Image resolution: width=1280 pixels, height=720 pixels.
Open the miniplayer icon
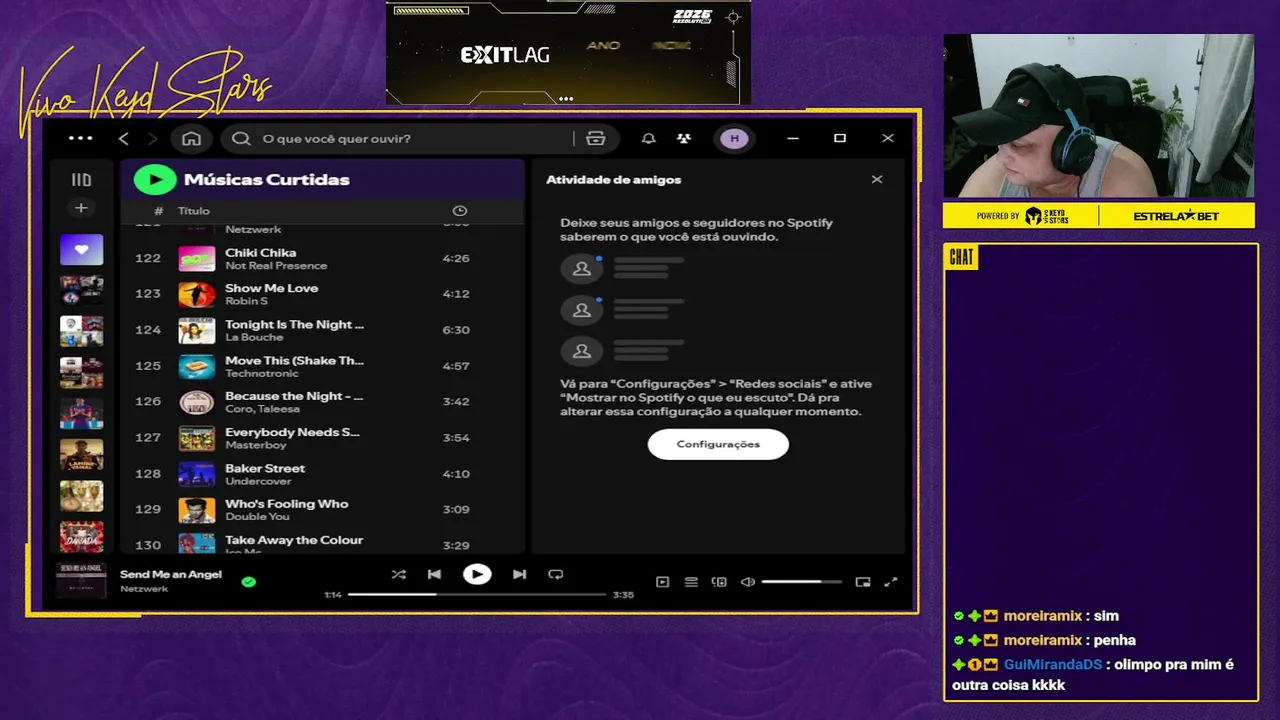(863, 582)
